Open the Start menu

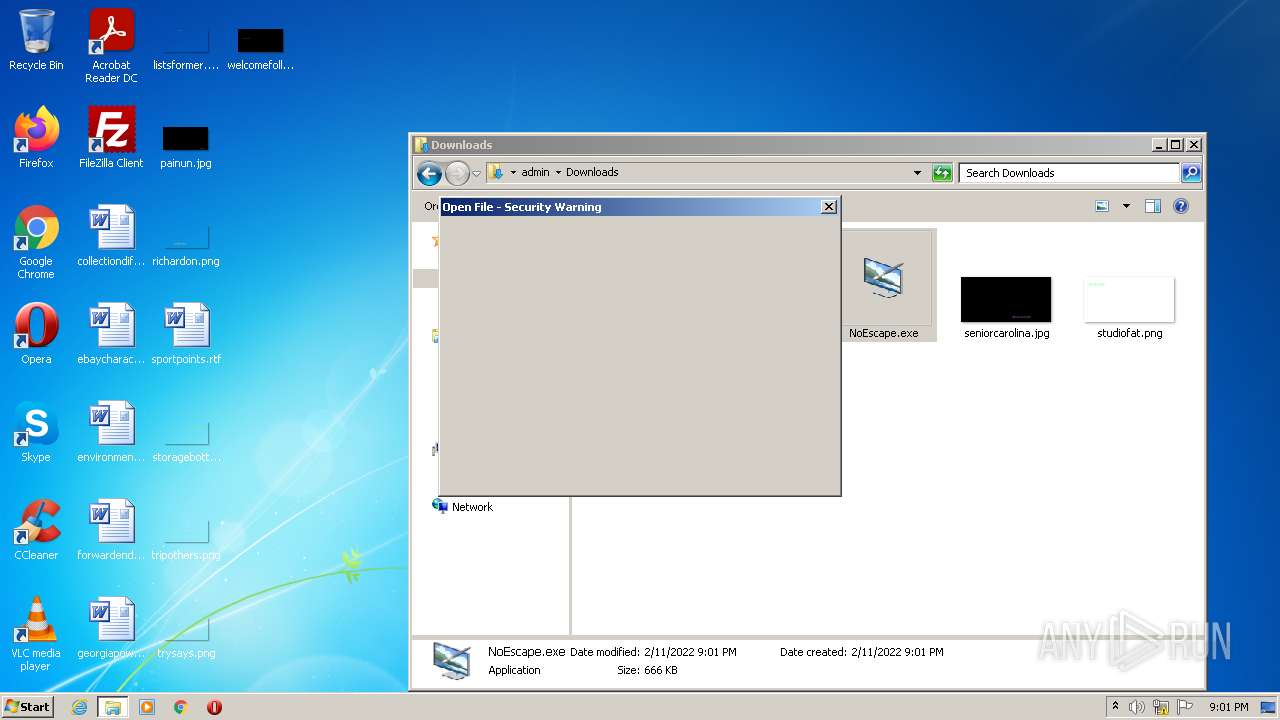[28, 707]
